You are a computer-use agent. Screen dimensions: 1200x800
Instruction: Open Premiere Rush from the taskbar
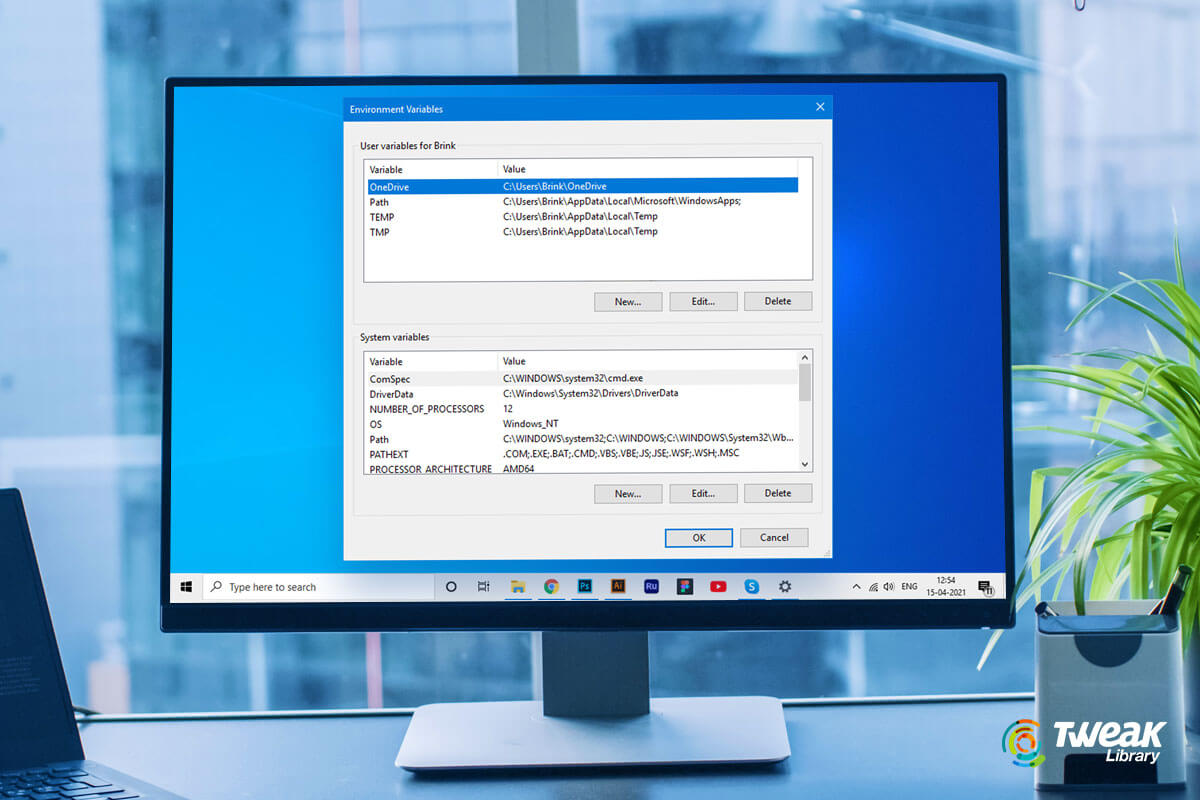tap(650, 587)
